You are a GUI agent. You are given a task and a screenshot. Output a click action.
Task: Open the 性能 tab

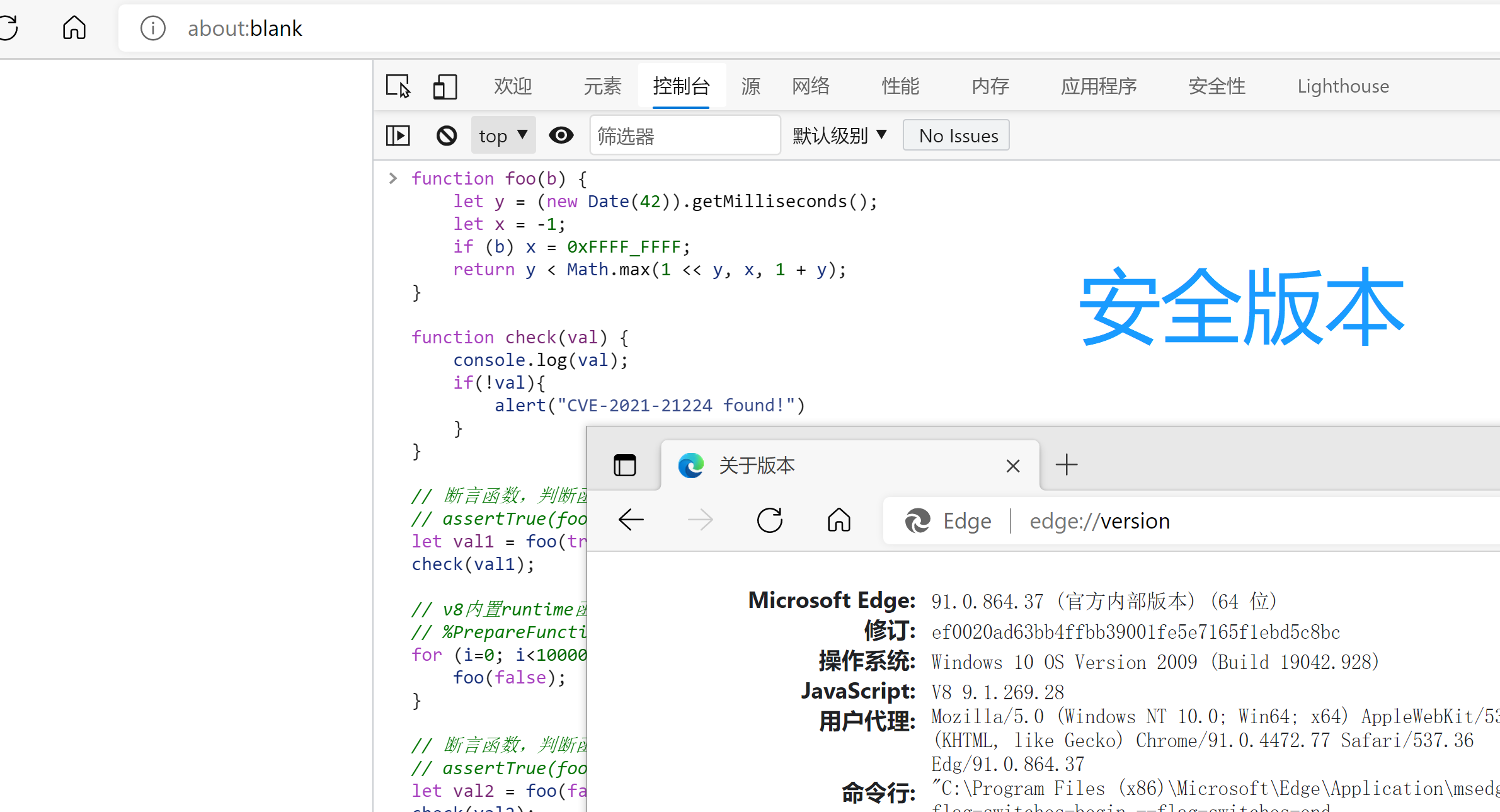coord(900,86)
